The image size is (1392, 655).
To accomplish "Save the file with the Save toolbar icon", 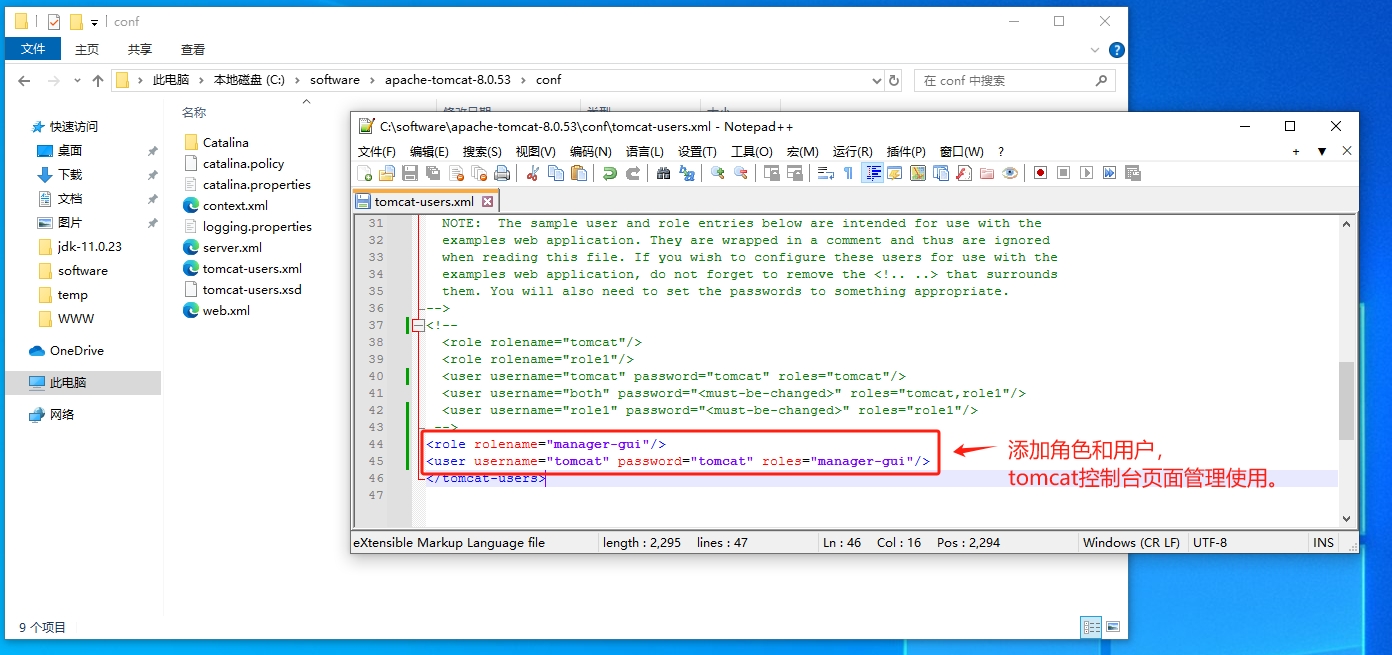I will click(x=409, y=173).
